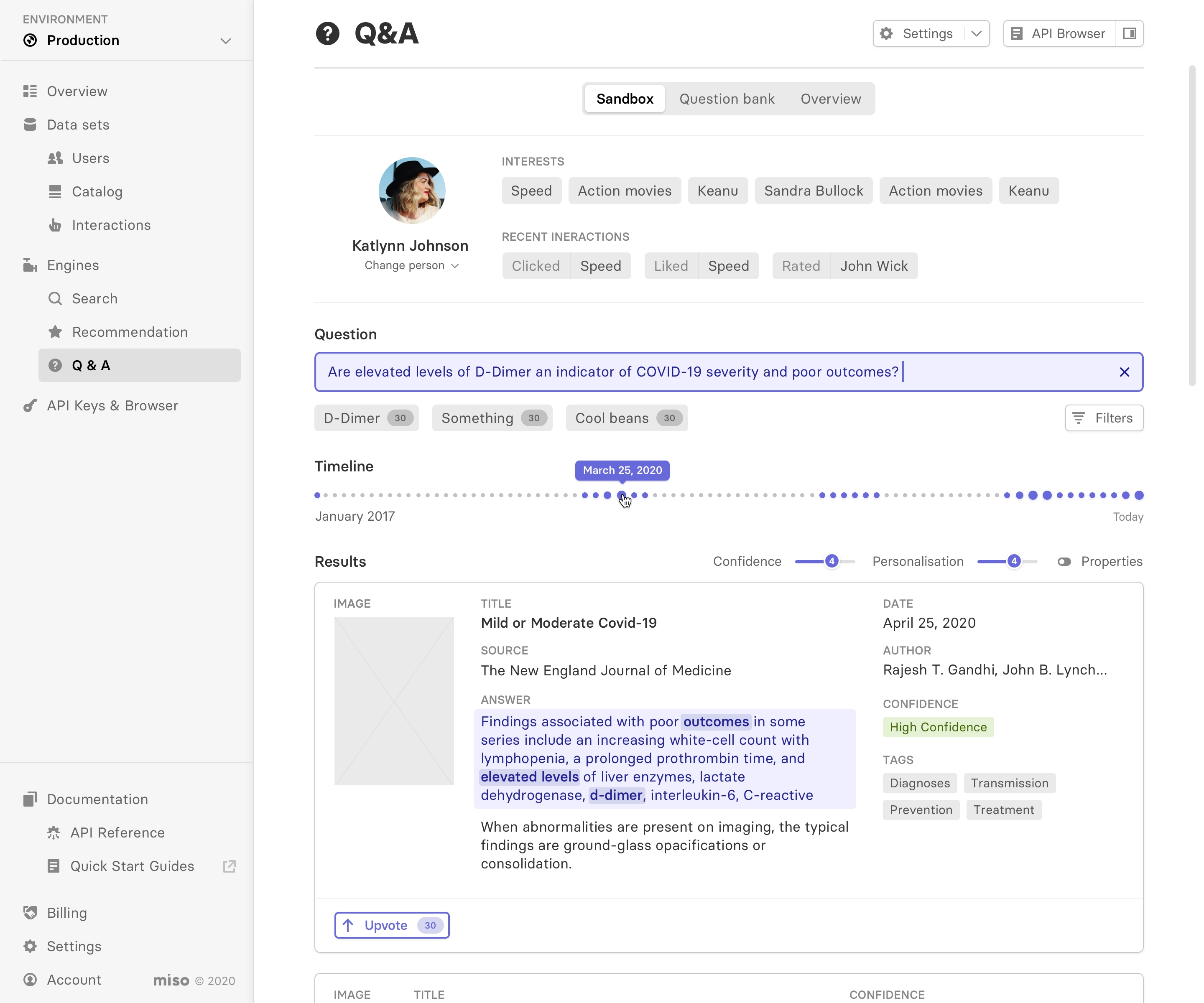
Task: Click the Users people icon
Action: pos(55,158)
